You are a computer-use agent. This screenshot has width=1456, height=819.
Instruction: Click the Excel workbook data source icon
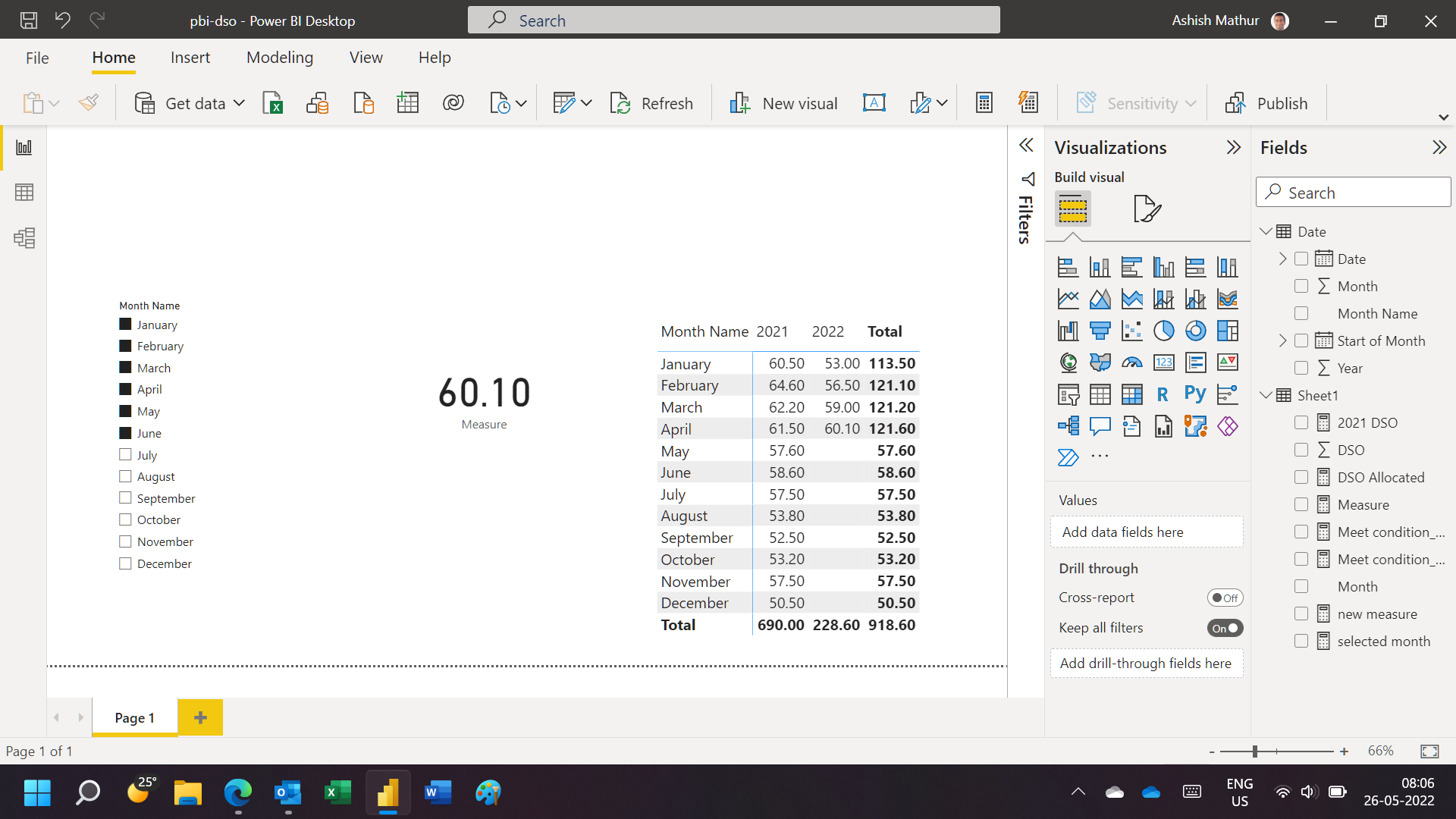(272, 103)
